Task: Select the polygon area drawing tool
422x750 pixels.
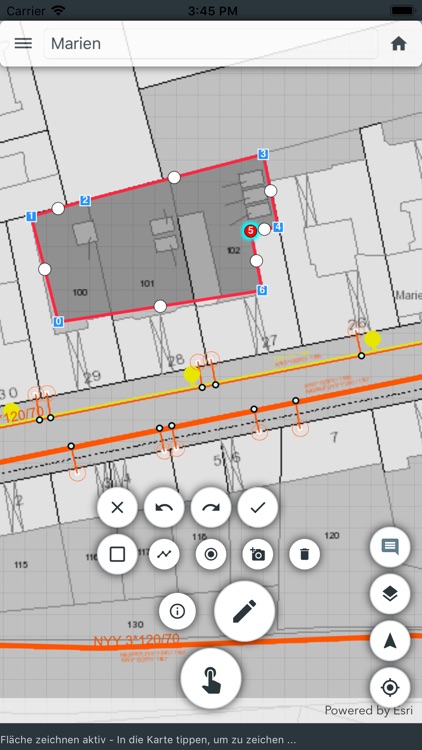Action: [117, 554]
